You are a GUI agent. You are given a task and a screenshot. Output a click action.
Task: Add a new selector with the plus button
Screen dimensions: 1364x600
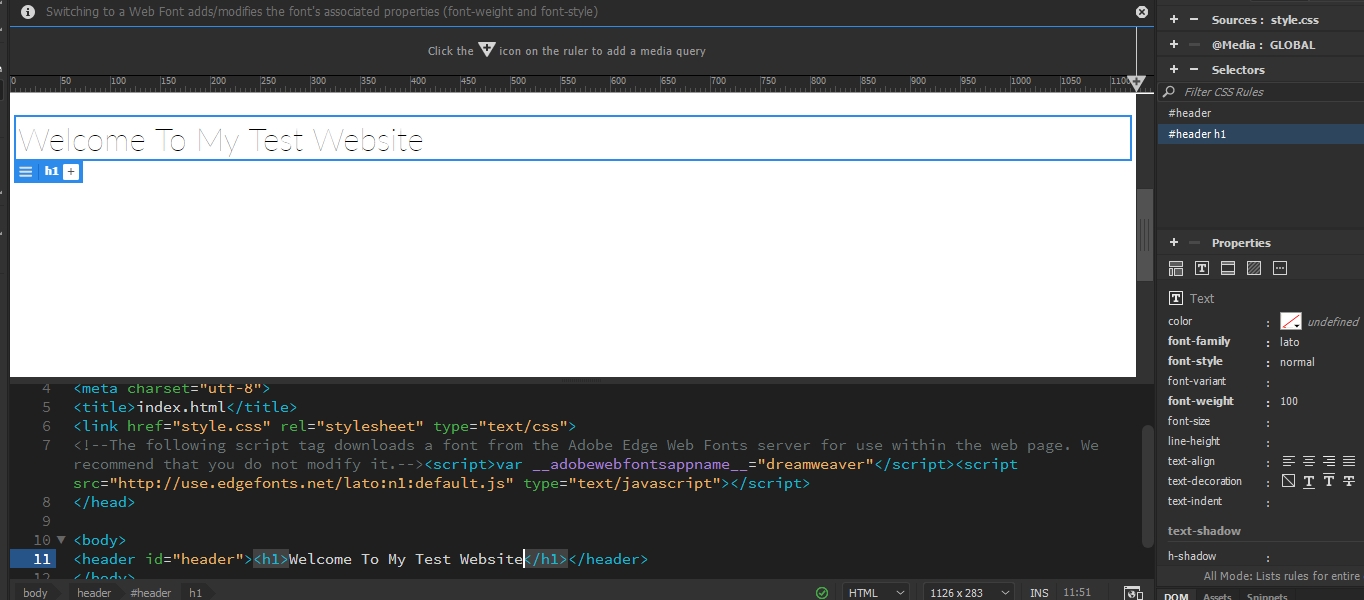point(1173,69)
